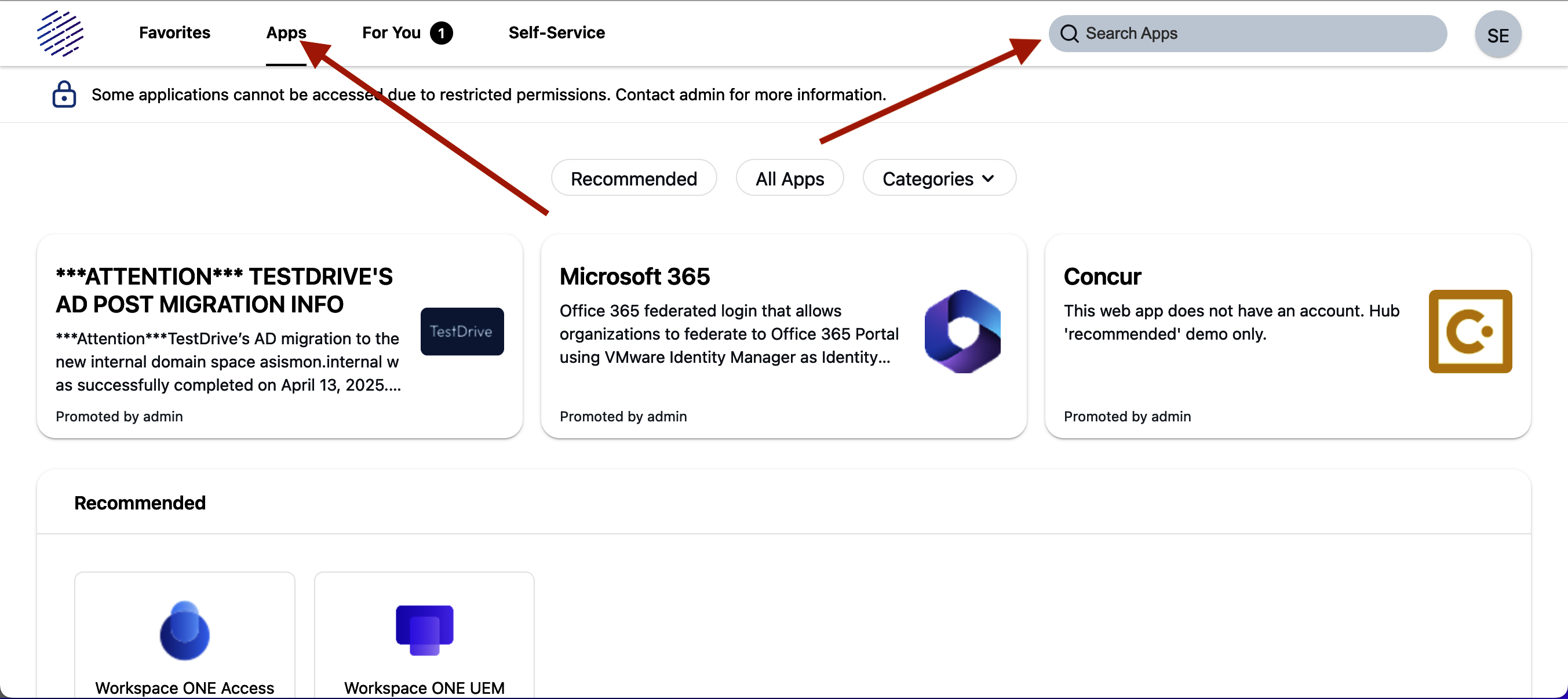Image resolution: width=1568 pixels, height=699 pixels.
Task: Click the Concur app icon
Action: point(1470,331)
